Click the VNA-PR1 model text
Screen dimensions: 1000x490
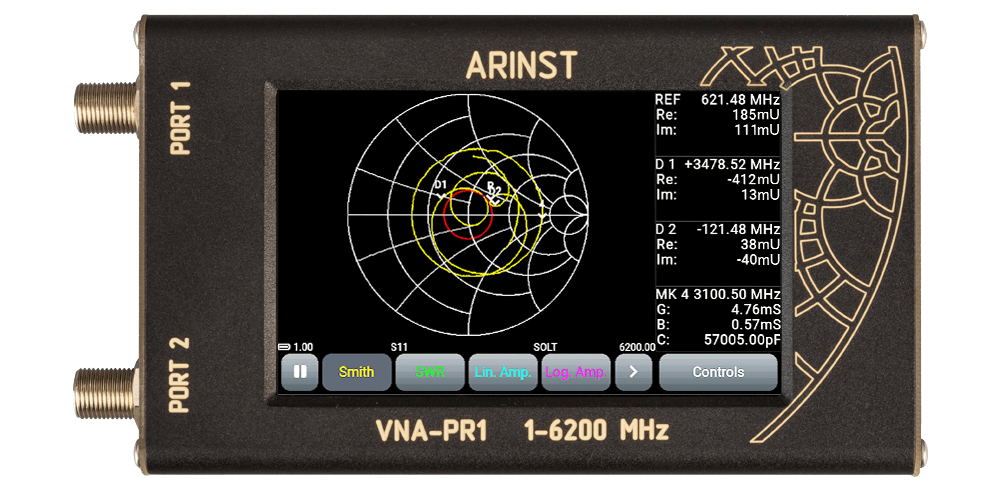point(432,432)
